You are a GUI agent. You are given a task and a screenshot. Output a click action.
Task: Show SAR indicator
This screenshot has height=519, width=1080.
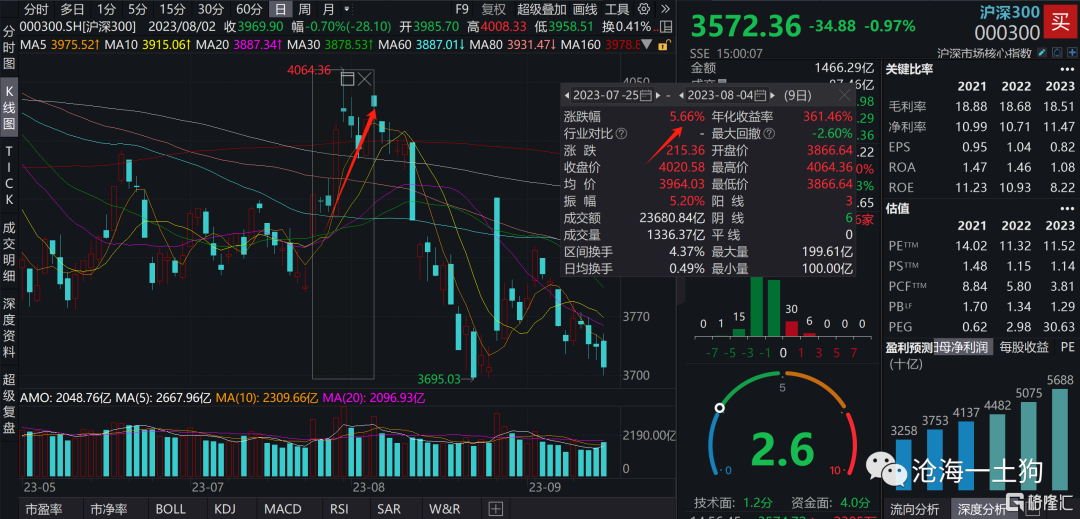pyautogui.click(x=389, y=509)
